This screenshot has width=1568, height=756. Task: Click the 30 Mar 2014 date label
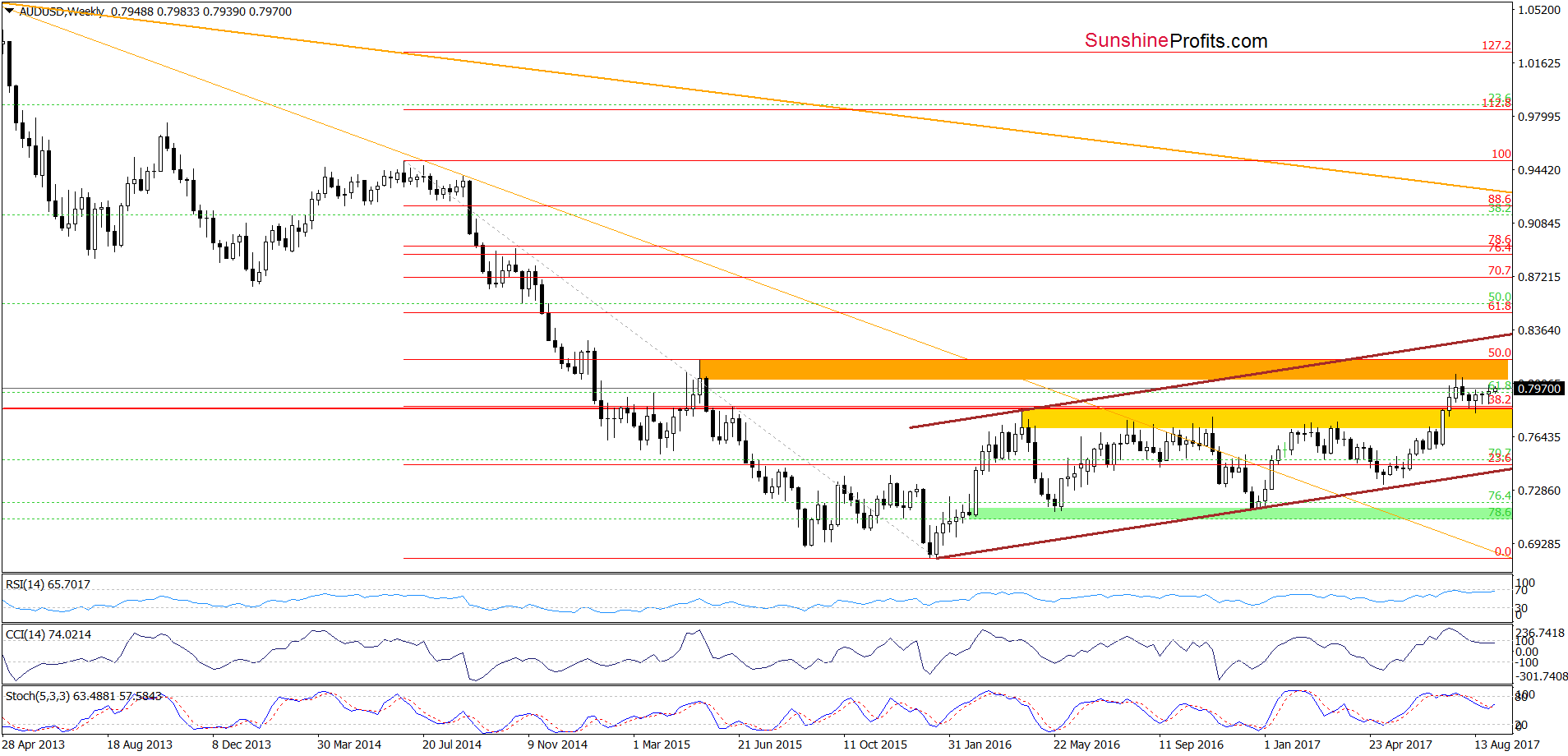(349, 744)
